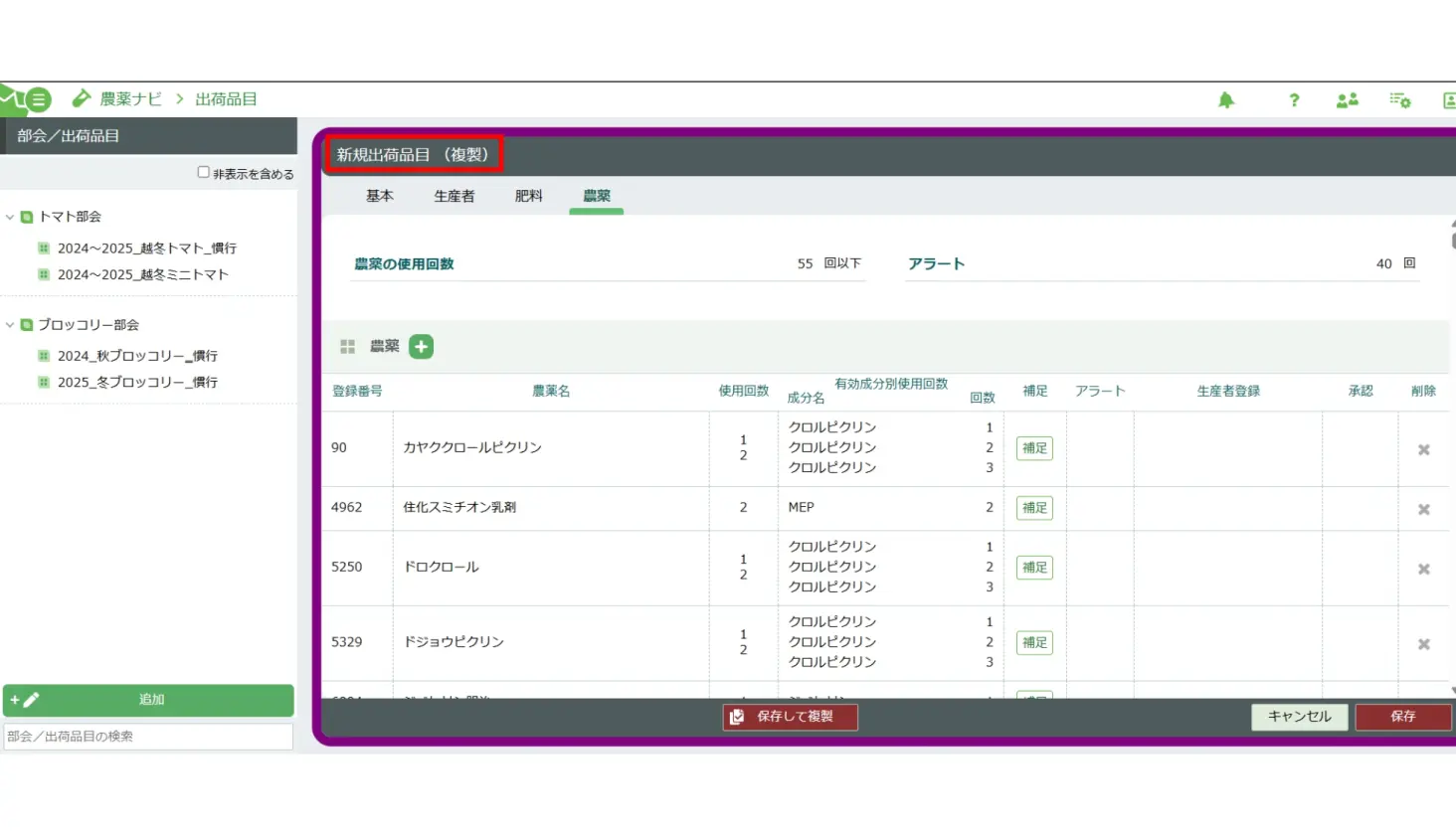
Task: Select 2024_秋ブロッコリー_慣行 in the tree
Action: pyautogui.click(x=137, y=356)
